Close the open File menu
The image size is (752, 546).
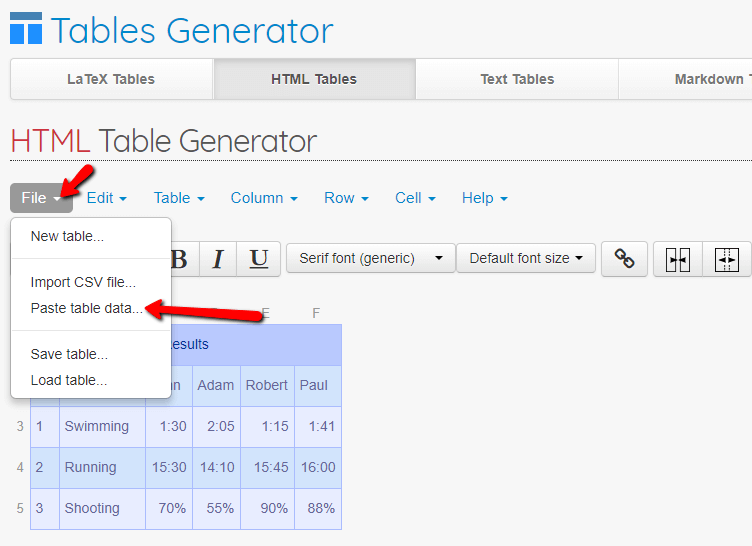tap(41, 198)
